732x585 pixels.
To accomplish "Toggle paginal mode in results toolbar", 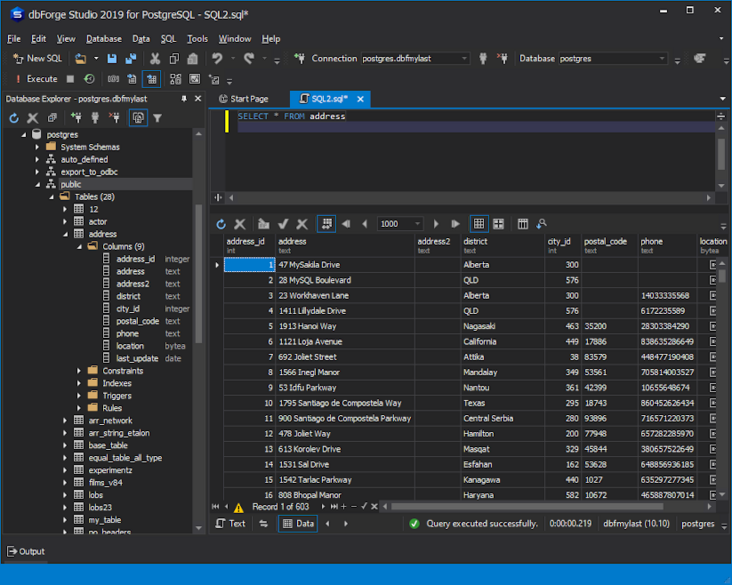I will 326,224.
